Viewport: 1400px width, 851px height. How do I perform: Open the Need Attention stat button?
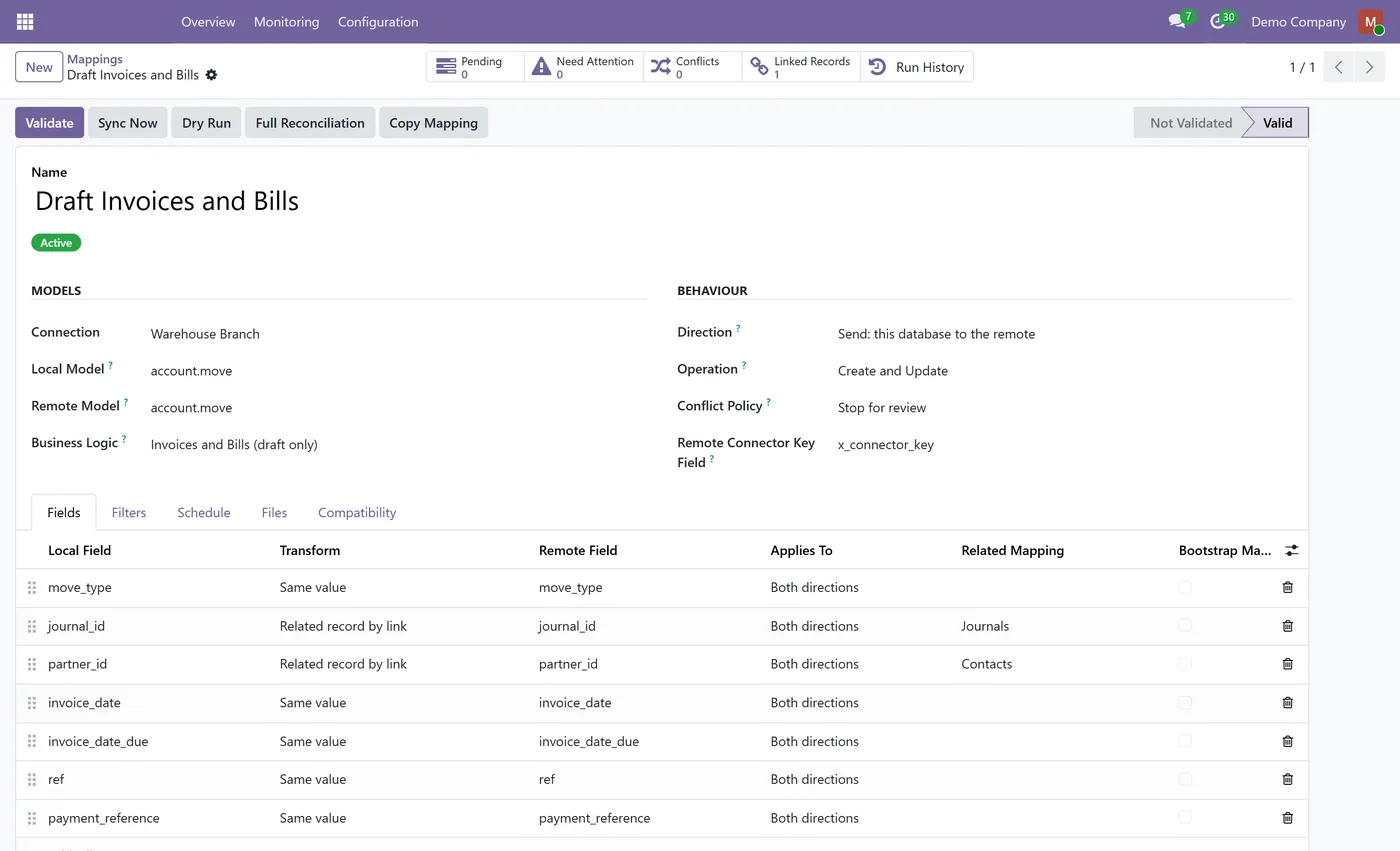584,67
